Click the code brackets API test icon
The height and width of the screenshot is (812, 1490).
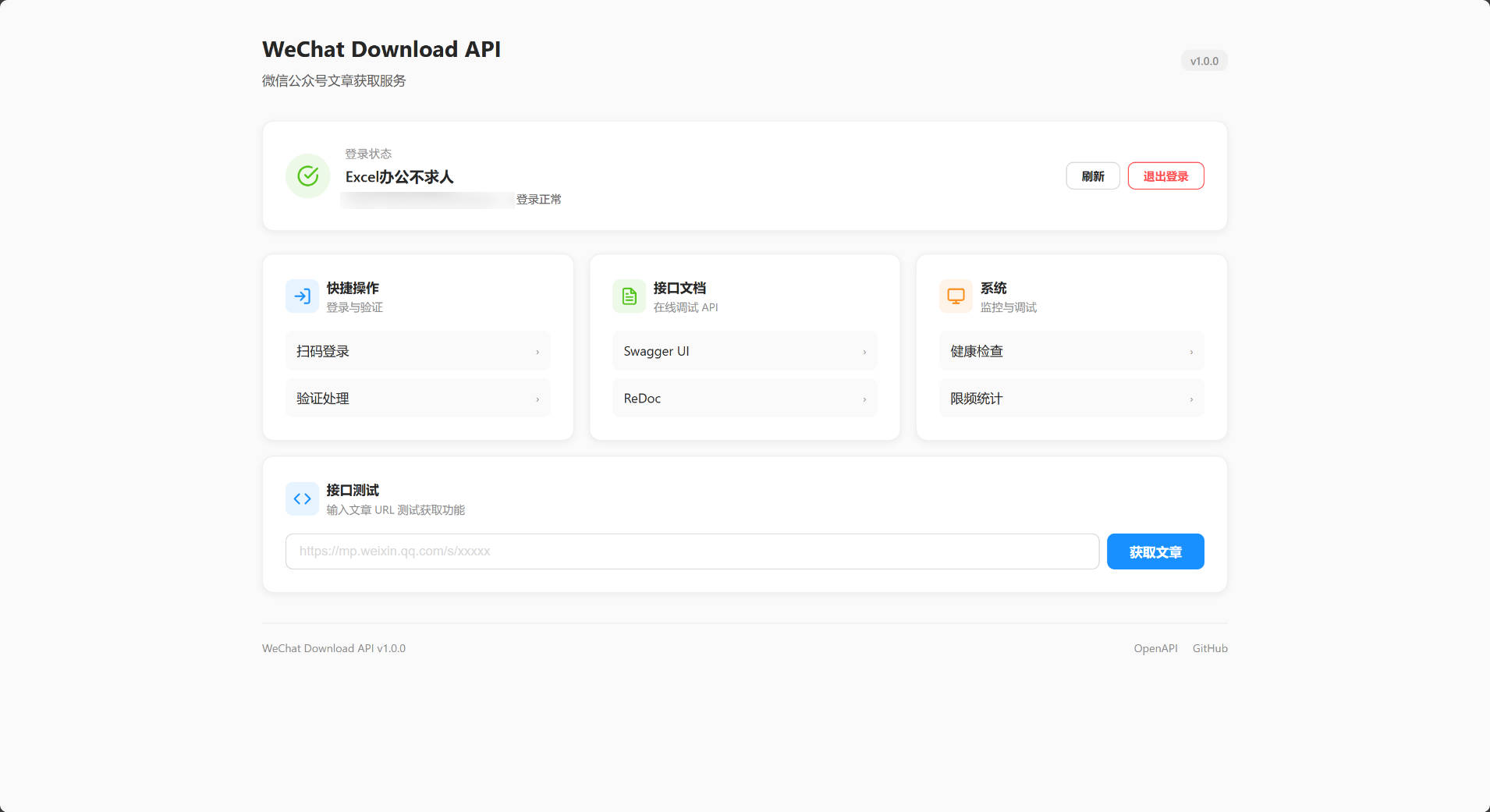[302, 499]
